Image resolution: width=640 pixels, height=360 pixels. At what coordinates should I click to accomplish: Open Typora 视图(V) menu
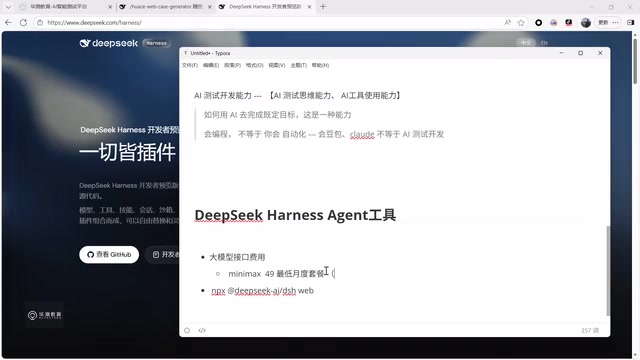point(277,65)
